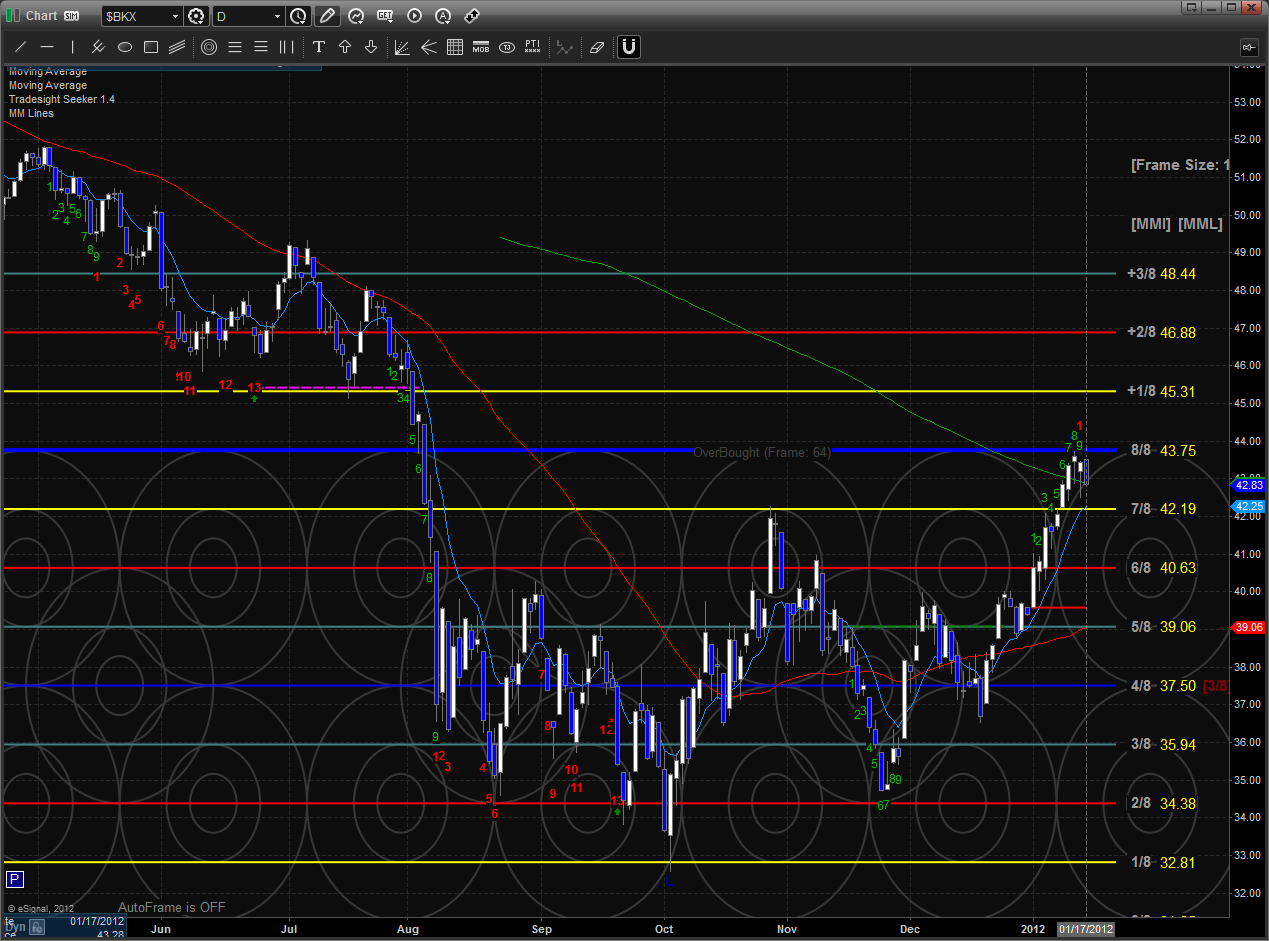
Task: Click the blue P button on chart
Action: tap(15, 880)
